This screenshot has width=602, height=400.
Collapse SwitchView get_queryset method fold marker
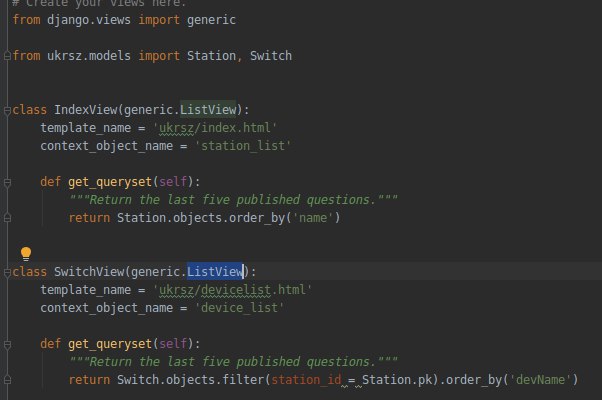pos(7,344)
